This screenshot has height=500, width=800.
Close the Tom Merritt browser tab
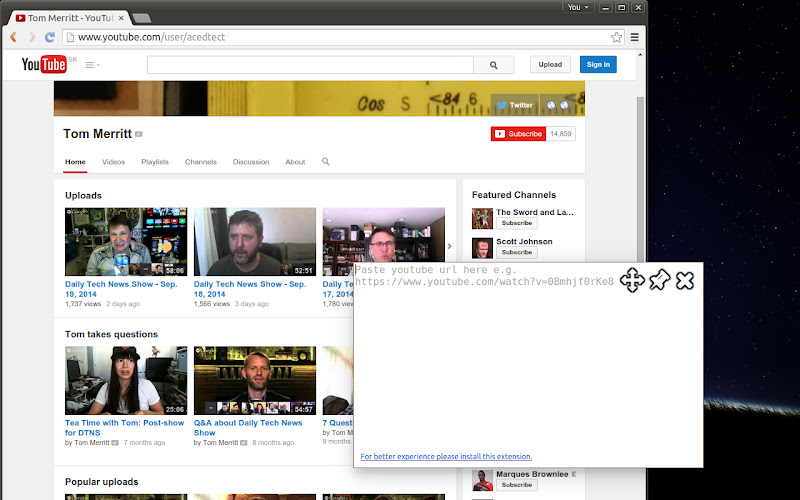[121, 18]
